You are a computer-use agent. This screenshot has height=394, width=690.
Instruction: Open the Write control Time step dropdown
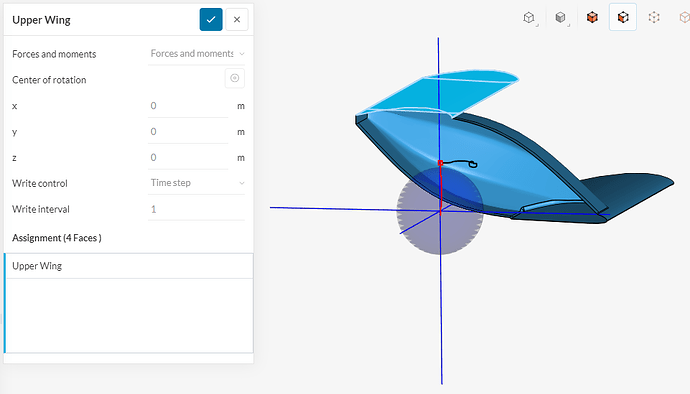[x=196, y=183]
